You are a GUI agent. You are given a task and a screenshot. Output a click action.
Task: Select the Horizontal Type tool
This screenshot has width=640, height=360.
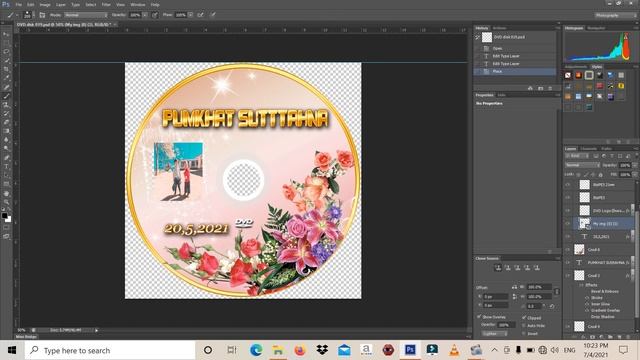tap(6, 167)
